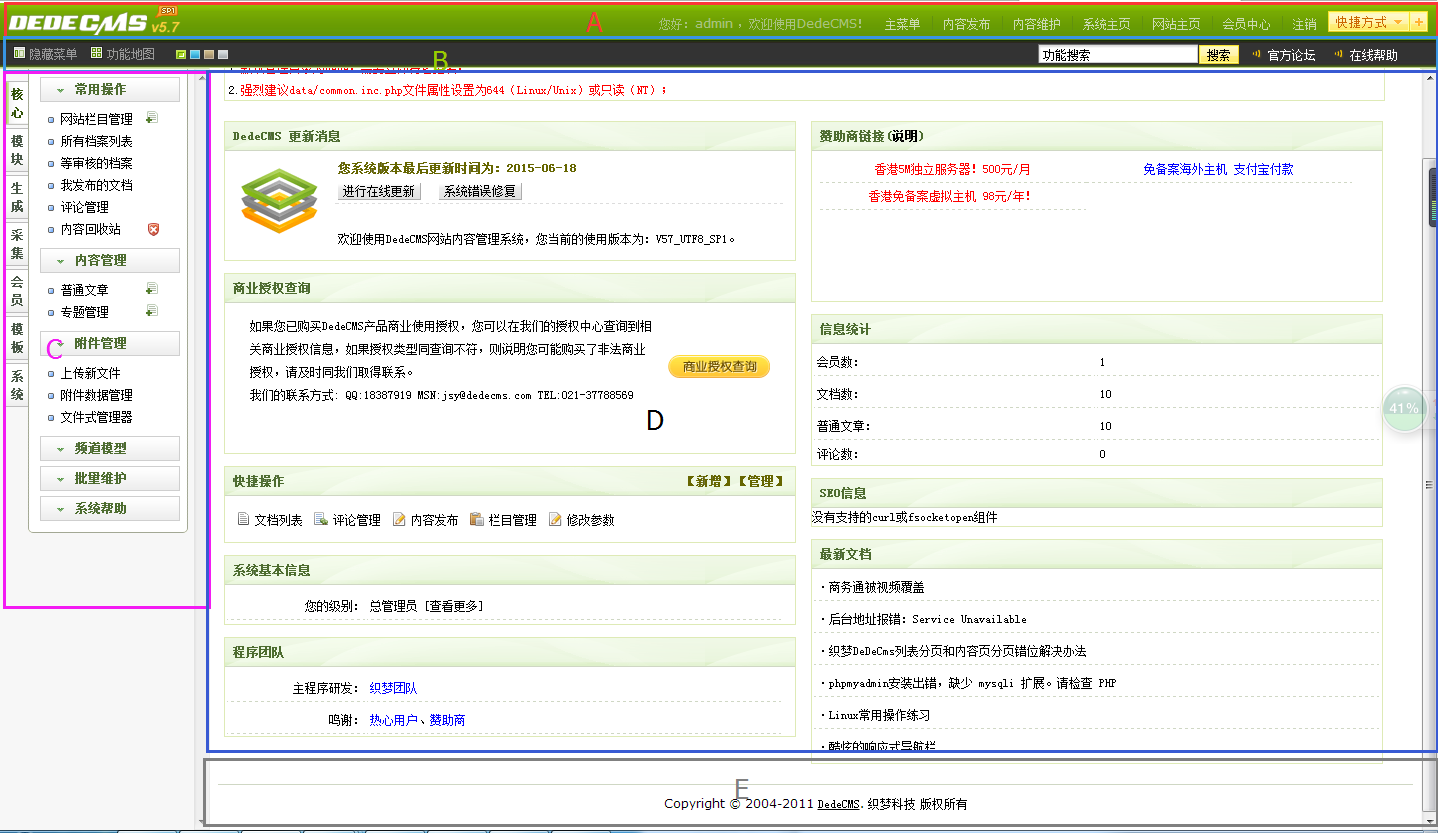Click the 进行在线更新 update button
Screen dimensions: 1438x833
pyautogui.click(x=381, y=191)
